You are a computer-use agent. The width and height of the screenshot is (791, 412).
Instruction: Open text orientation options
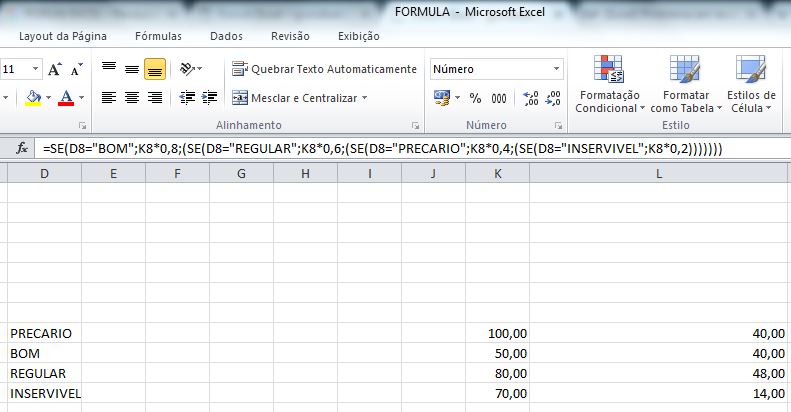191,69
